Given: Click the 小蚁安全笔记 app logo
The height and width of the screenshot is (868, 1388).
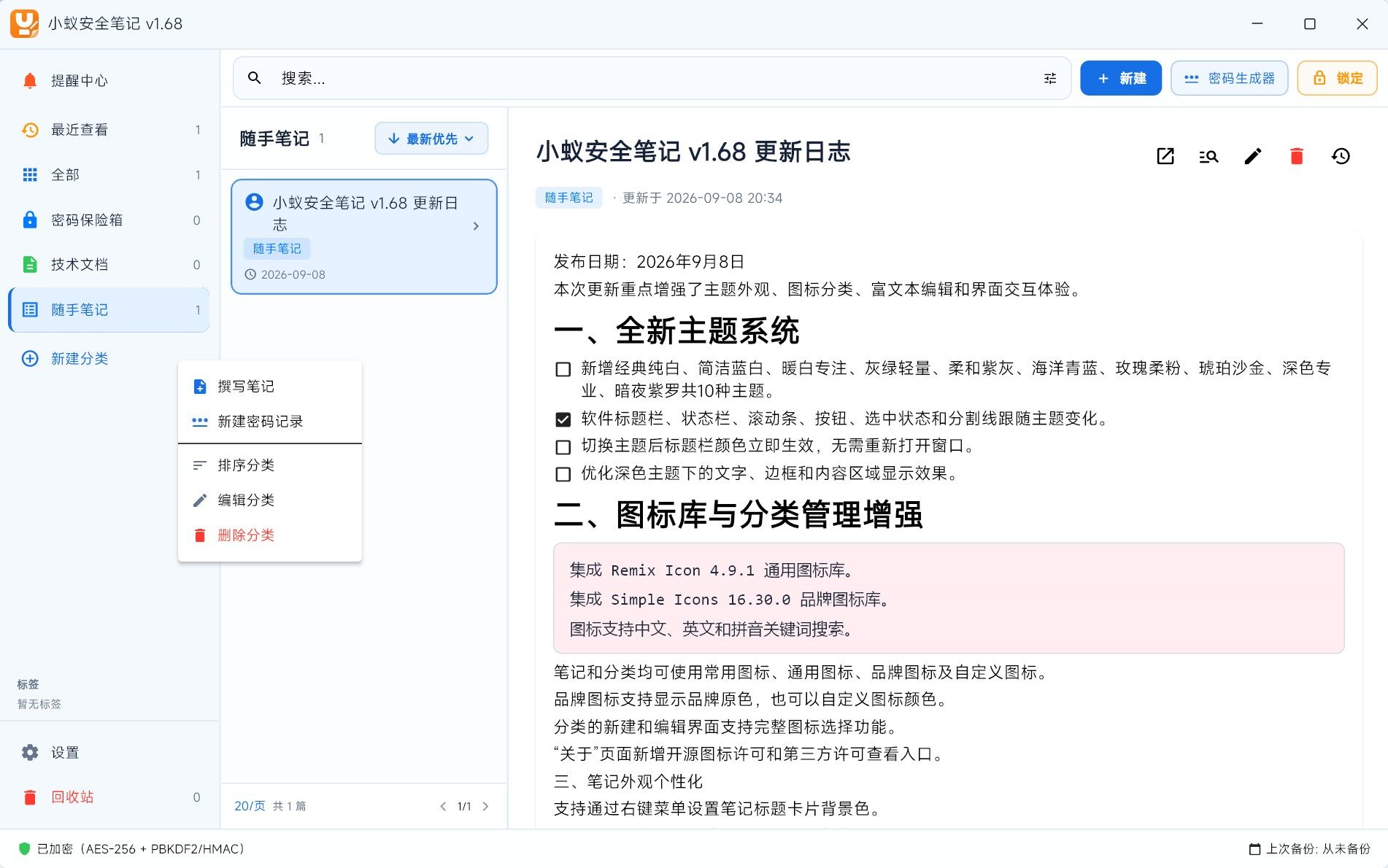Looking at the screenshot, I should point(24,23).
